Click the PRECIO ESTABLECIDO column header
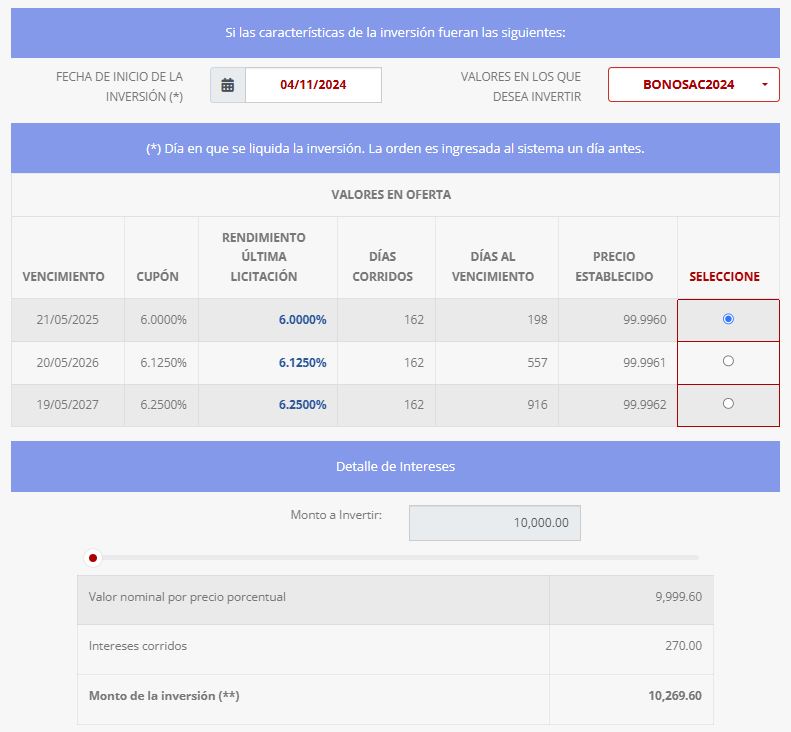This screenshot has width=791, height=732. 614,266
